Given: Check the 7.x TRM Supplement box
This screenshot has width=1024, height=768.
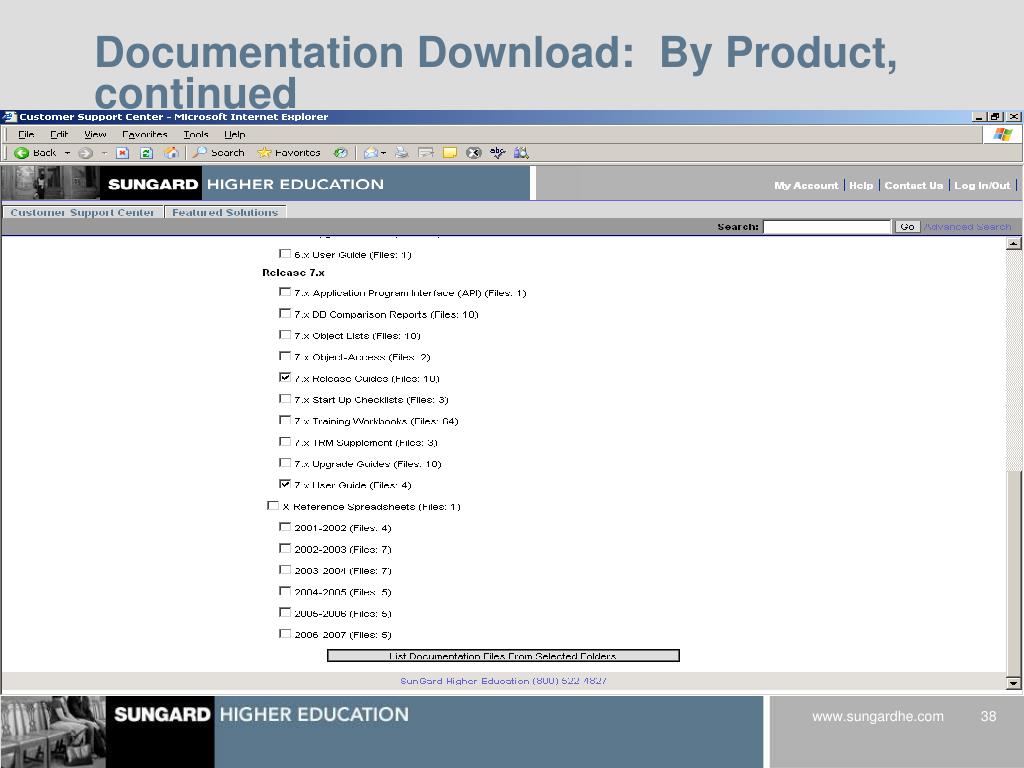Looking at the screenshot, I should tap(285, 441).
